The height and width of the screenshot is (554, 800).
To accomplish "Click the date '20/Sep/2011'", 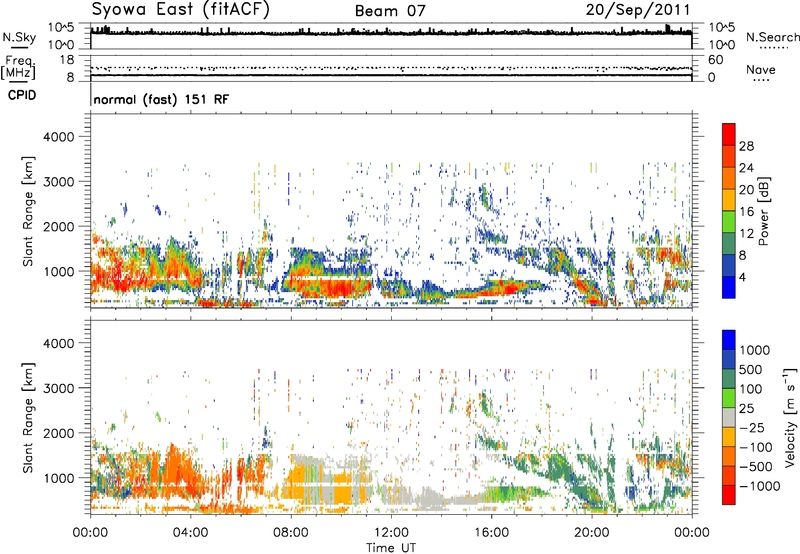I will point(638,10).
